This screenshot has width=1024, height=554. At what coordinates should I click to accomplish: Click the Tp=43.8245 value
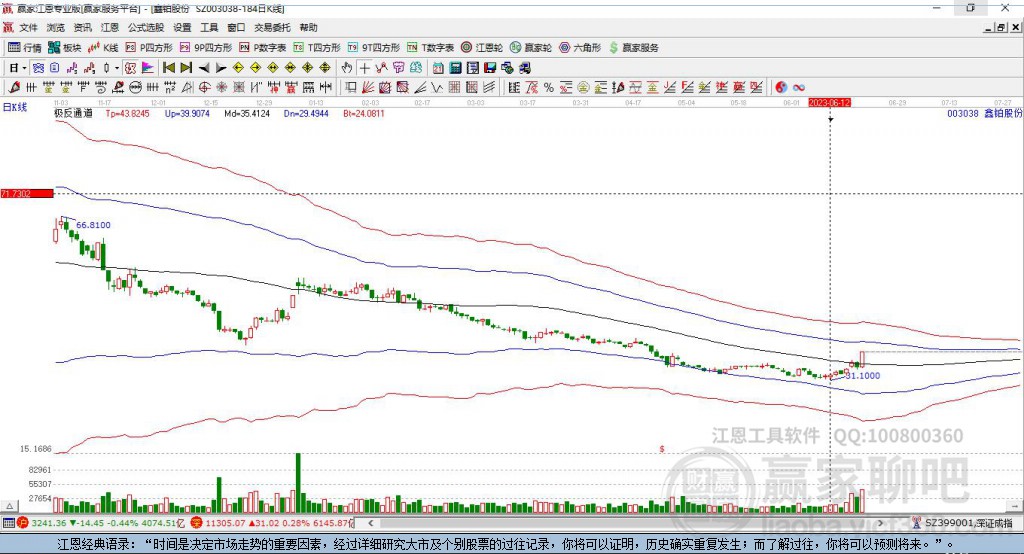(x=127, y=114)
